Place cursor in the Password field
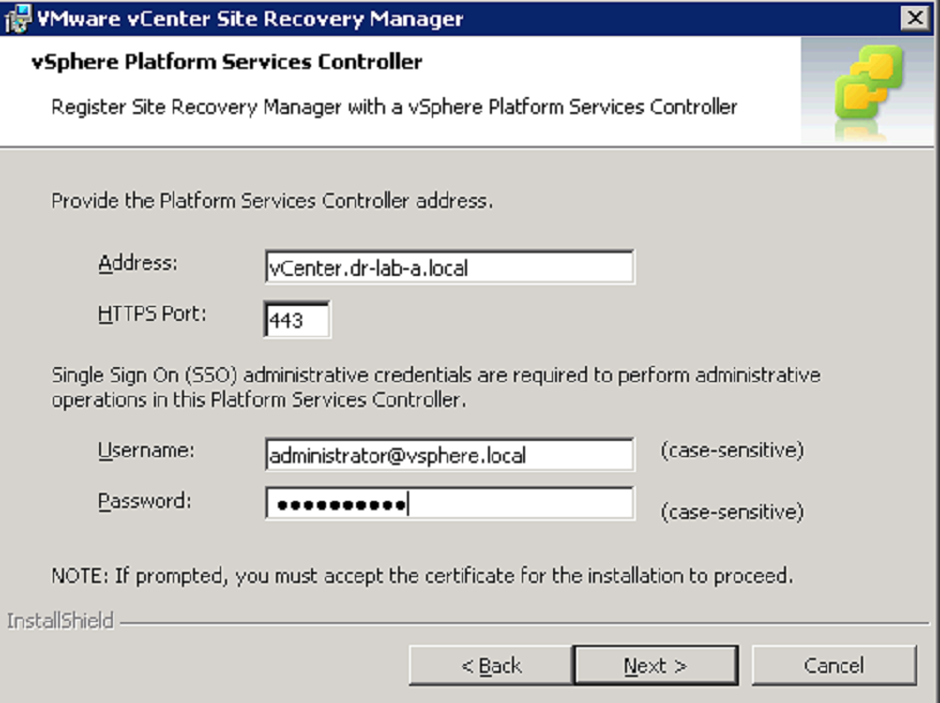940x703 pixels. point(450,503)
